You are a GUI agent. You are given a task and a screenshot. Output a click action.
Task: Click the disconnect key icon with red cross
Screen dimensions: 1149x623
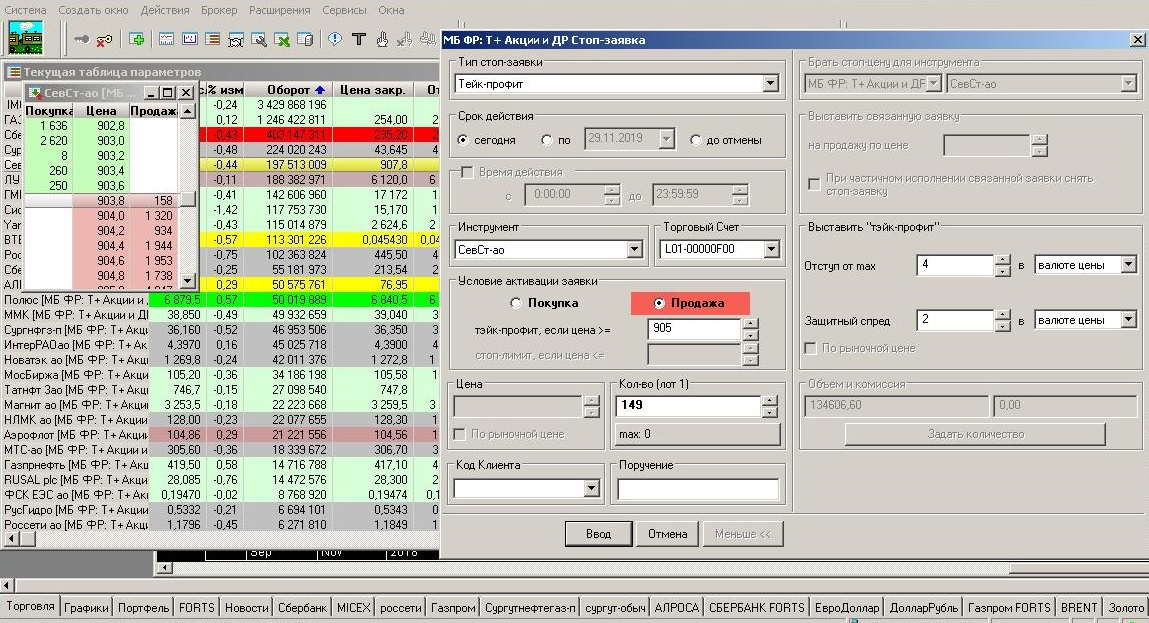coord(105,39)
